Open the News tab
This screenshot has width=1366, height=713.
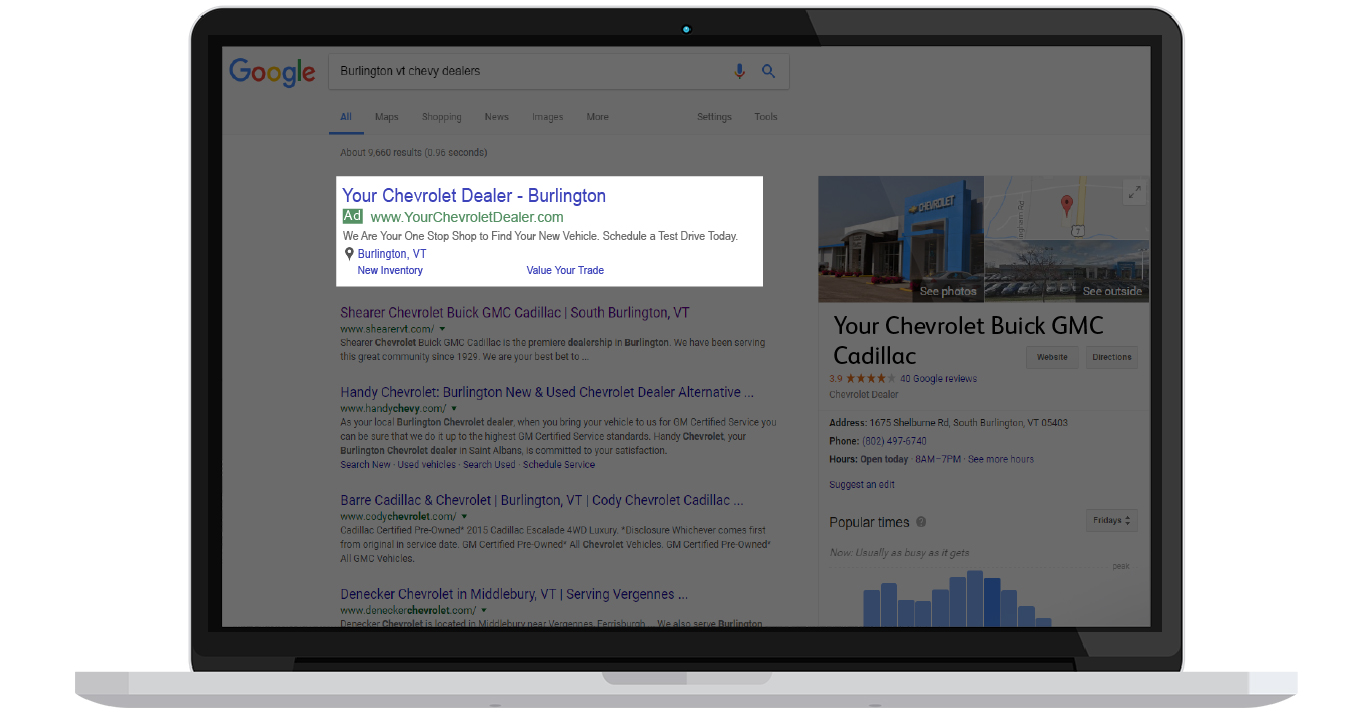pyautogui.click(x=497, y=117)
